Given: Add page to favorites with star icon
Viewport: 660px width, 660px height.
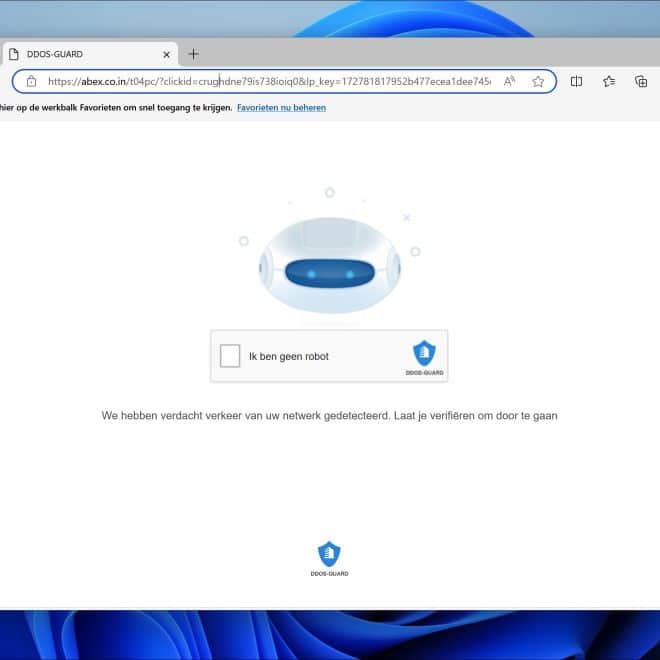Looking at the screenshot, I should 538,81.
